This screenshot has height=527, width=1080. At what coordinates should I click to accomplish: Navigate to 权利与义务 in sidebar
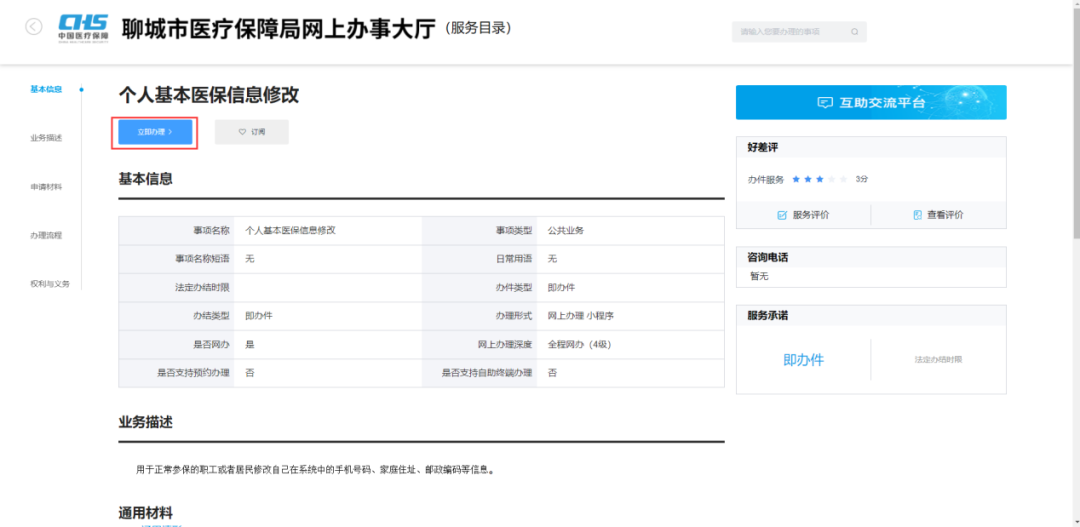50,284
